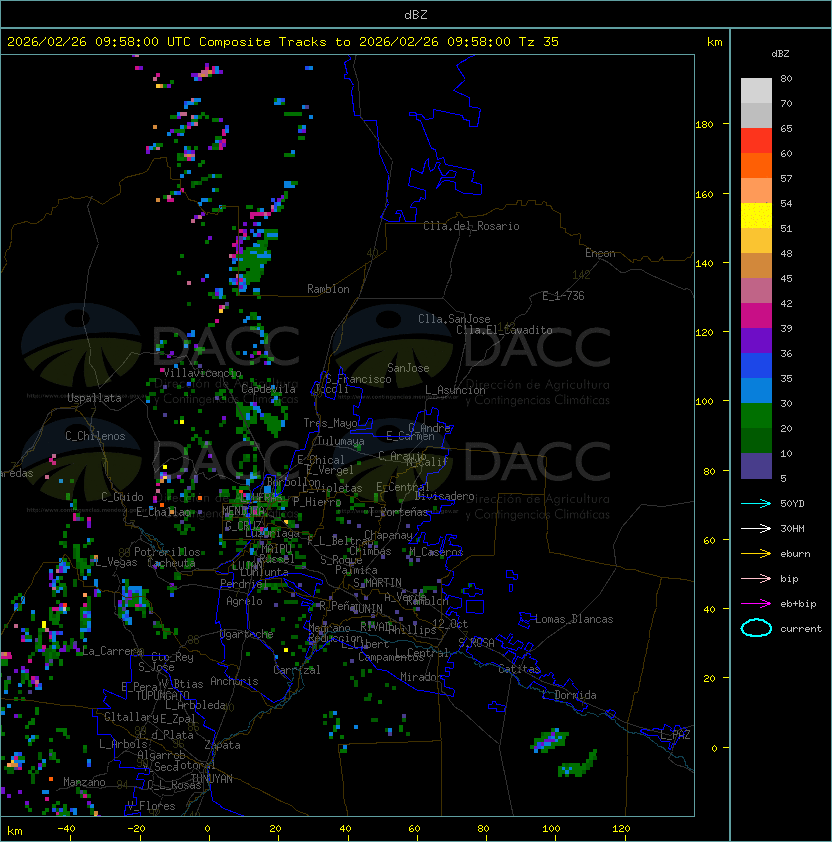The height and width of the screenshot is (842, 832).
Task: Select the light gray swatch between 80 and 70
Action: [x=756, y=91]
